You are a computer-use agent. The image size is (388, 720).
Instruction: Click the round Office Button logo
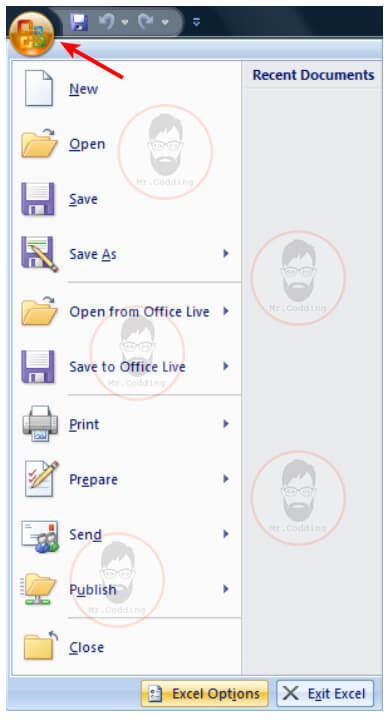[32, 34]
